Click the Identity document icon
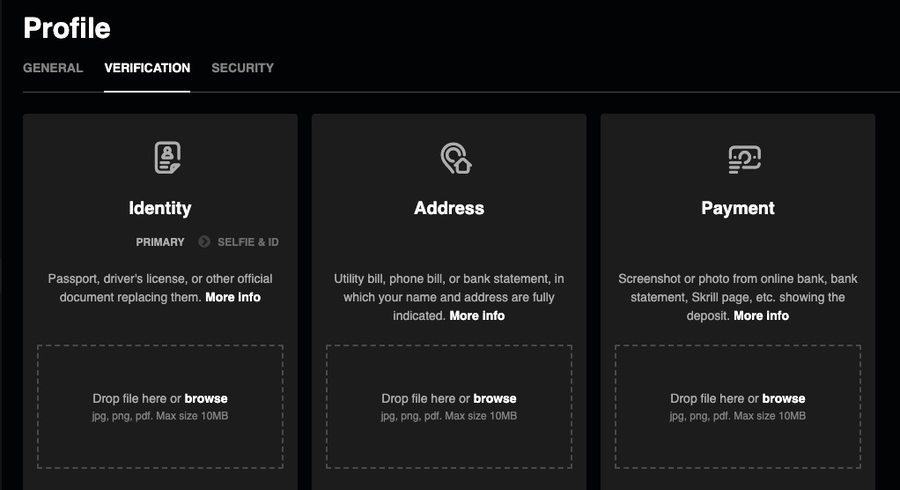The height and width of the screenshot is (490, 900). pyautogui.click(x=168, y=158)
